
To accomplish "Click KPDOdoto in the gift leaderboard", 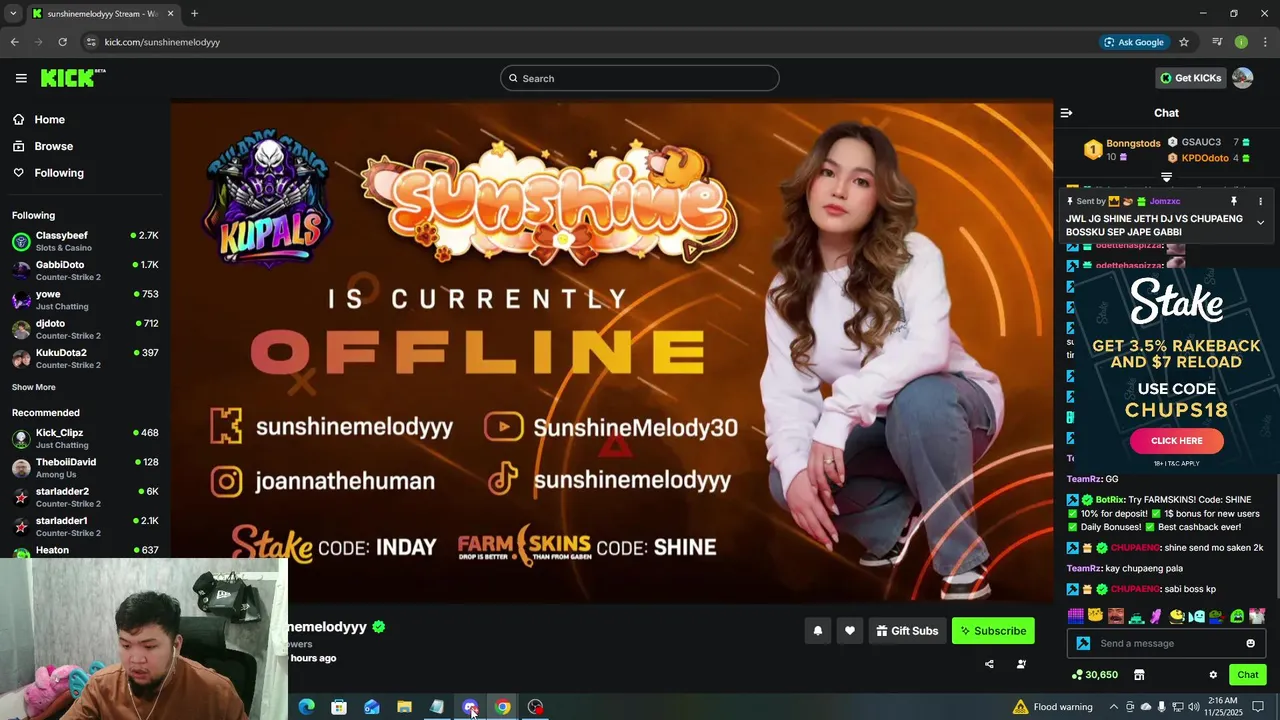I will coord(1205,158).
